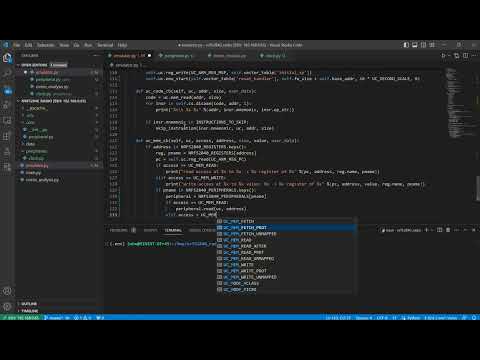Viewport: 480px width, 360px height.
Task: Open the Run menu
Action: coord(88,45)
